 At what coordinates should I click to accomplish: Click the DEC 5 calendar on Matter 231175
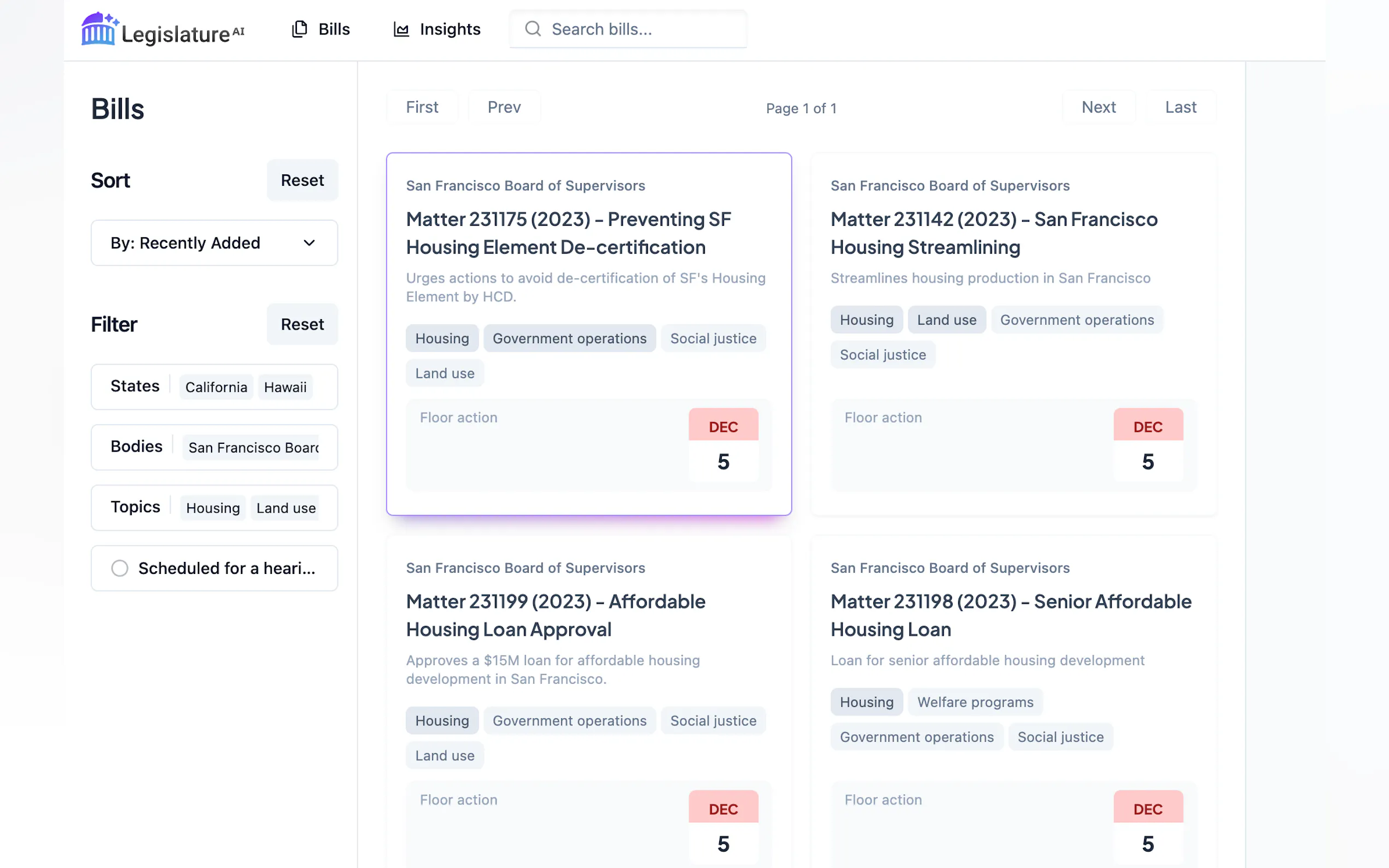[723, 445]
